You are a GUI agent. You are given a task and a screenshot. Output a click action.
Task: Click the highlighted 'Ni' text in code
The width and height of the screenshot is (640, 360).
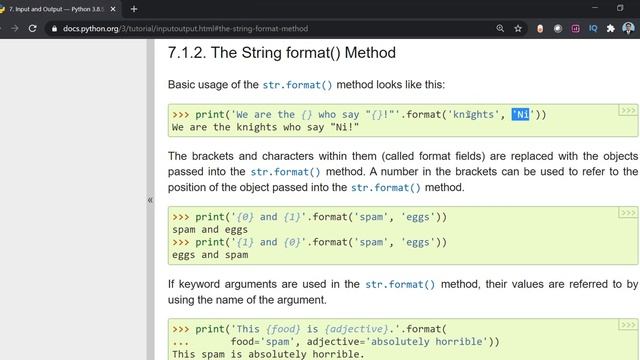(x=520, y=115)
